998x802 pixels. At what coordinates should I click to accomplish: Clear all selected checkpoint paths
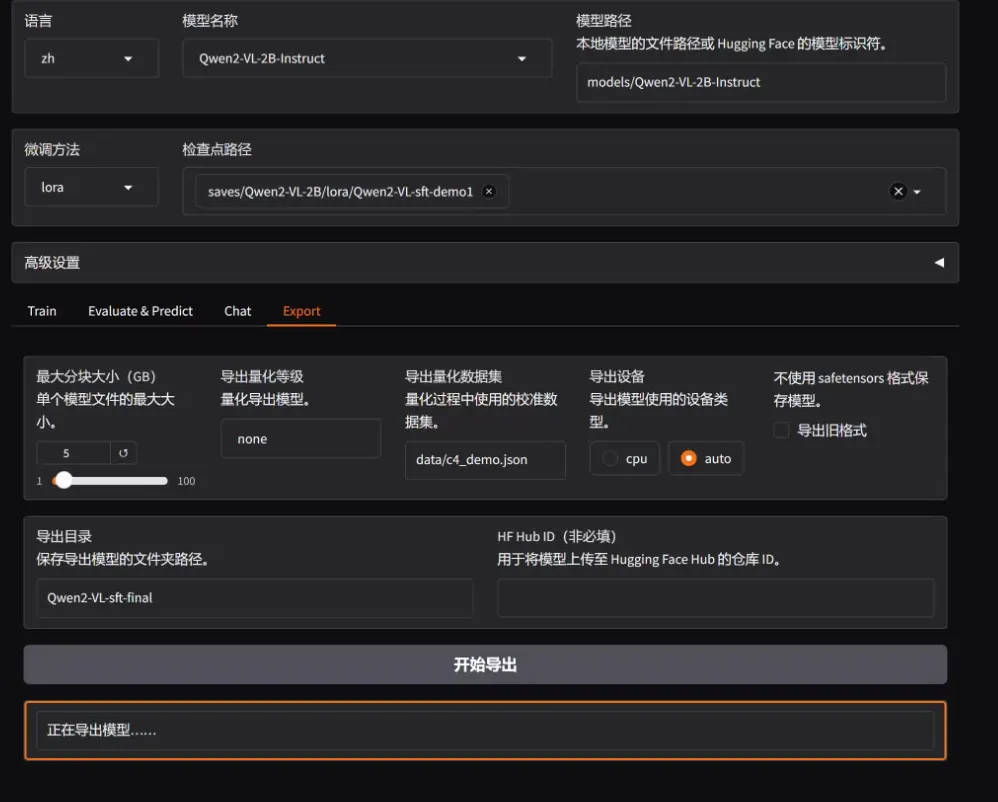point(898,192)
